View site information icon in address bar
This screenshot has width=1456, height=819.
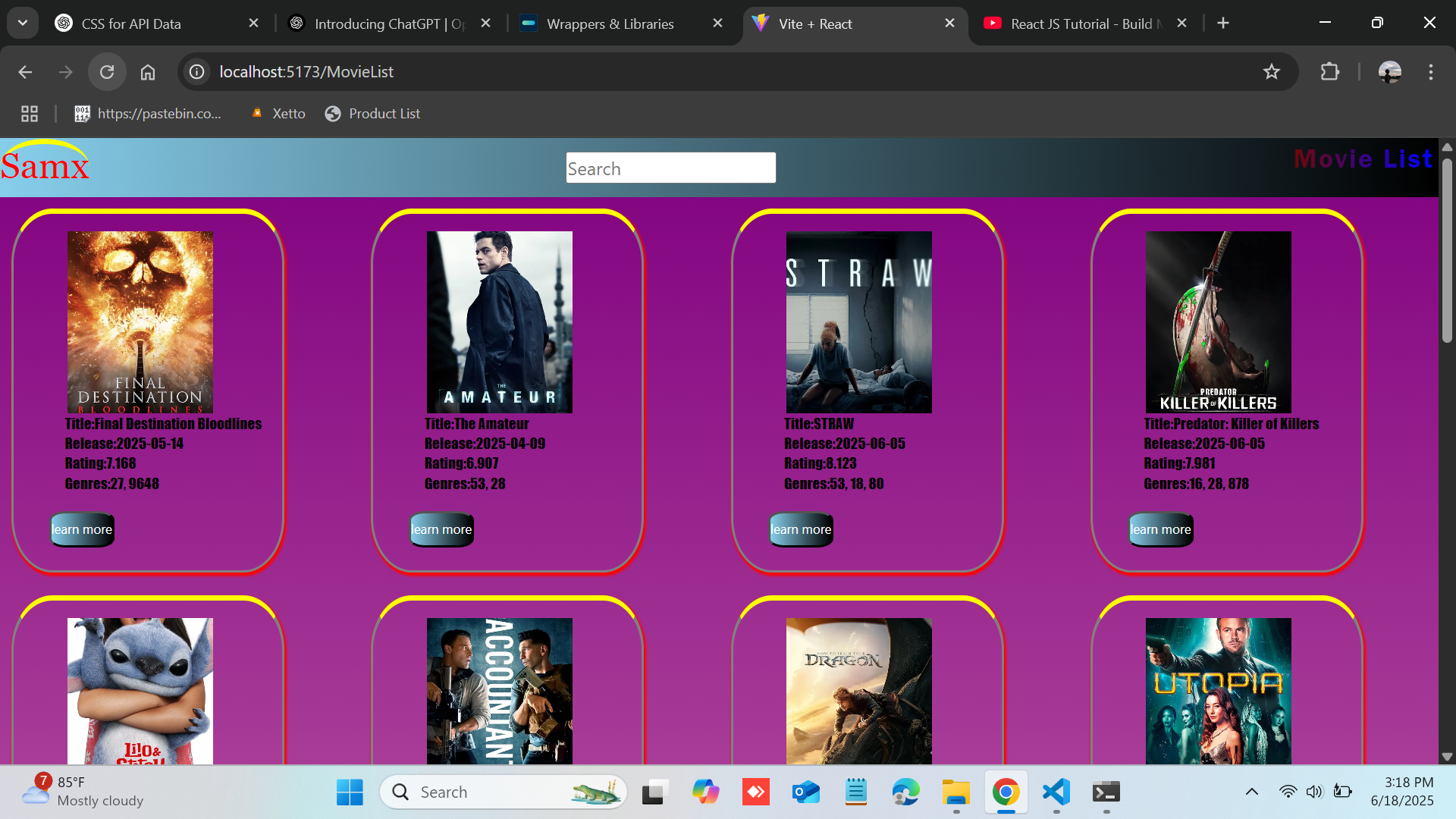[197, 72]
